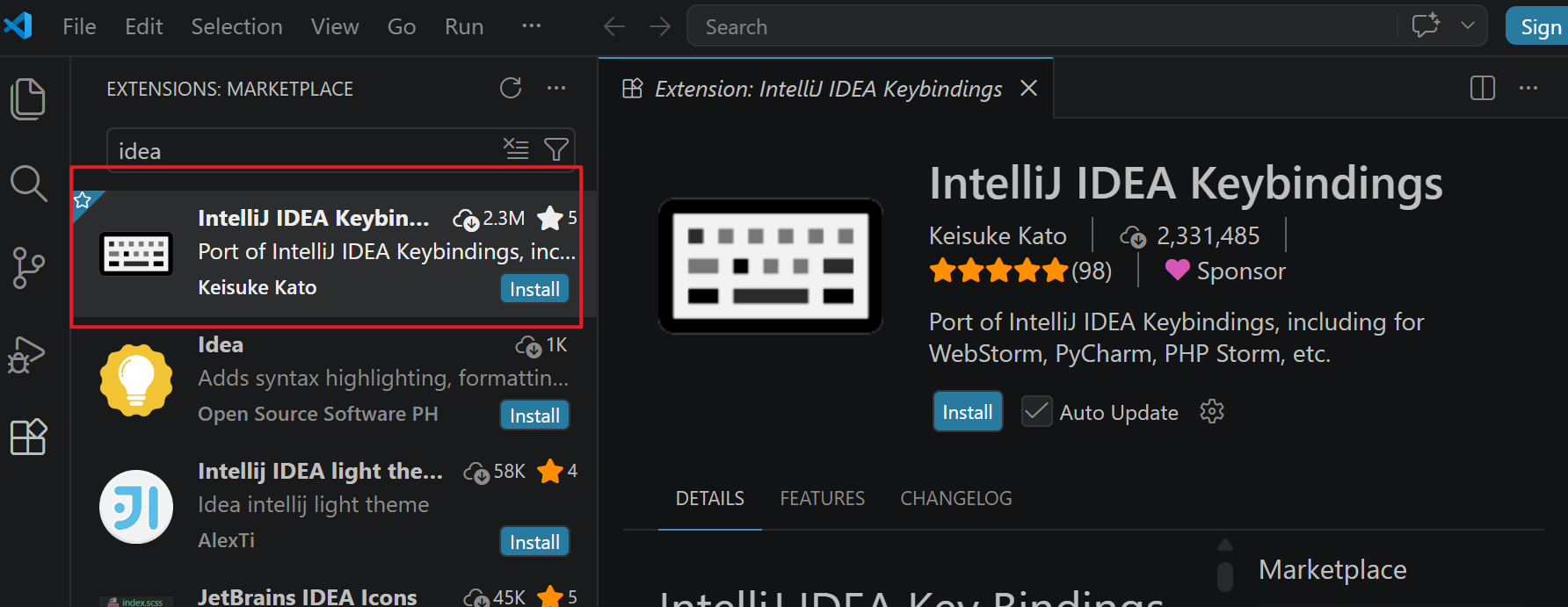Click the five-star rating (98)
The height and width of the screenshot is (607, 1568).
point(1020,271)
